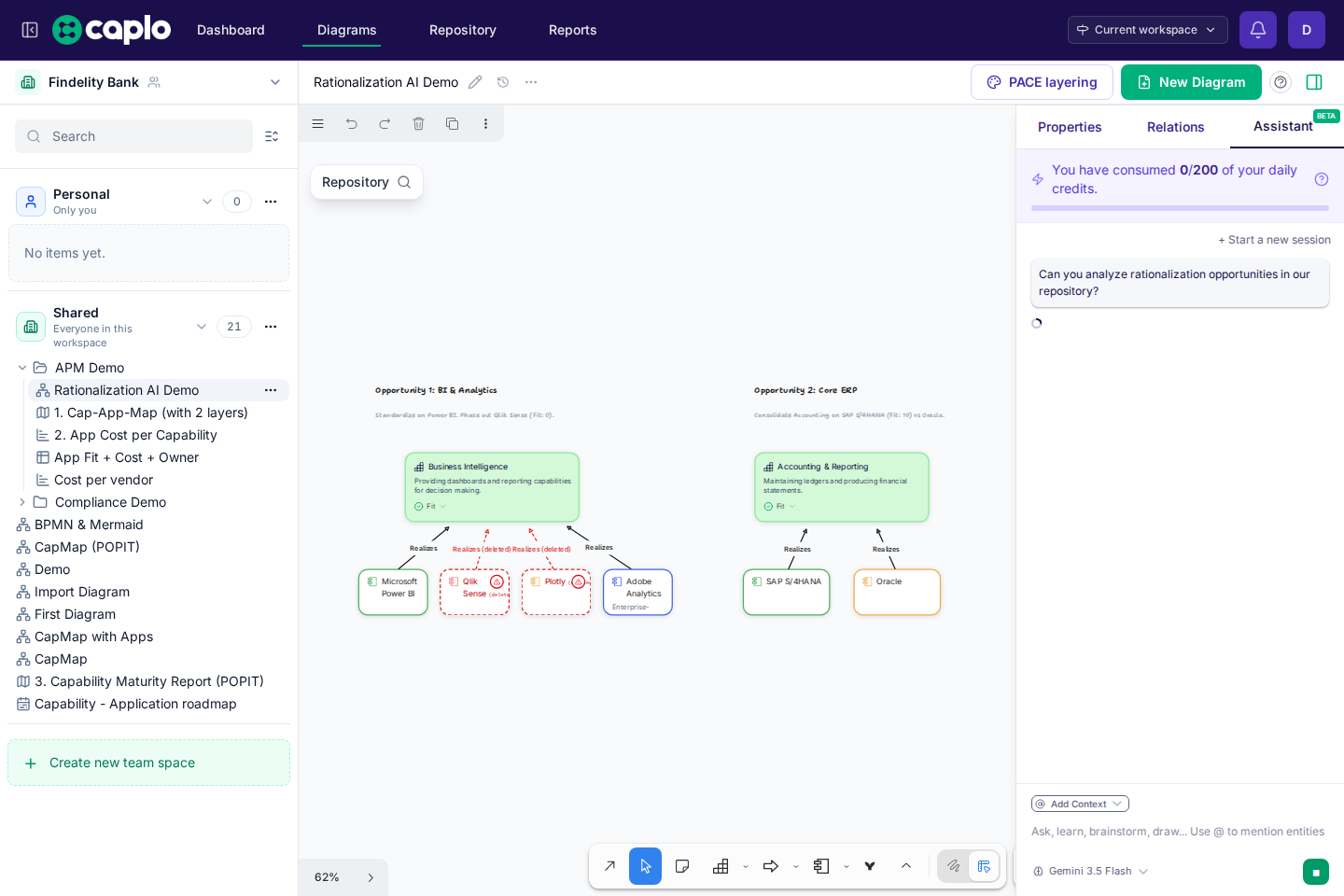The width and height of the screenshot is (1344, 896).
Task: Collapse the left sidebar via panel icon
Action: pyautogui.click(x=30, y=30)
